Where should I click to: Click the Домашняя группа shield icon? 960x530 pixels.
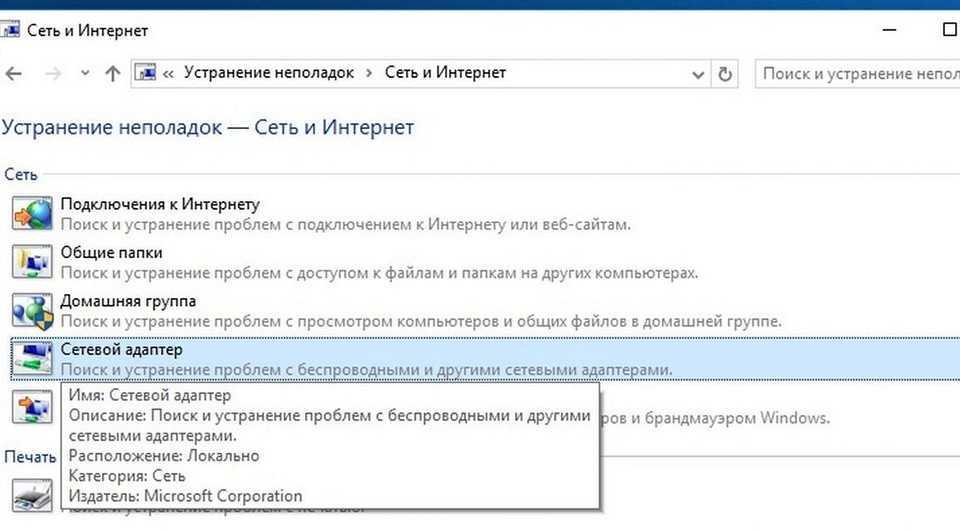click(x=31, y=310)
